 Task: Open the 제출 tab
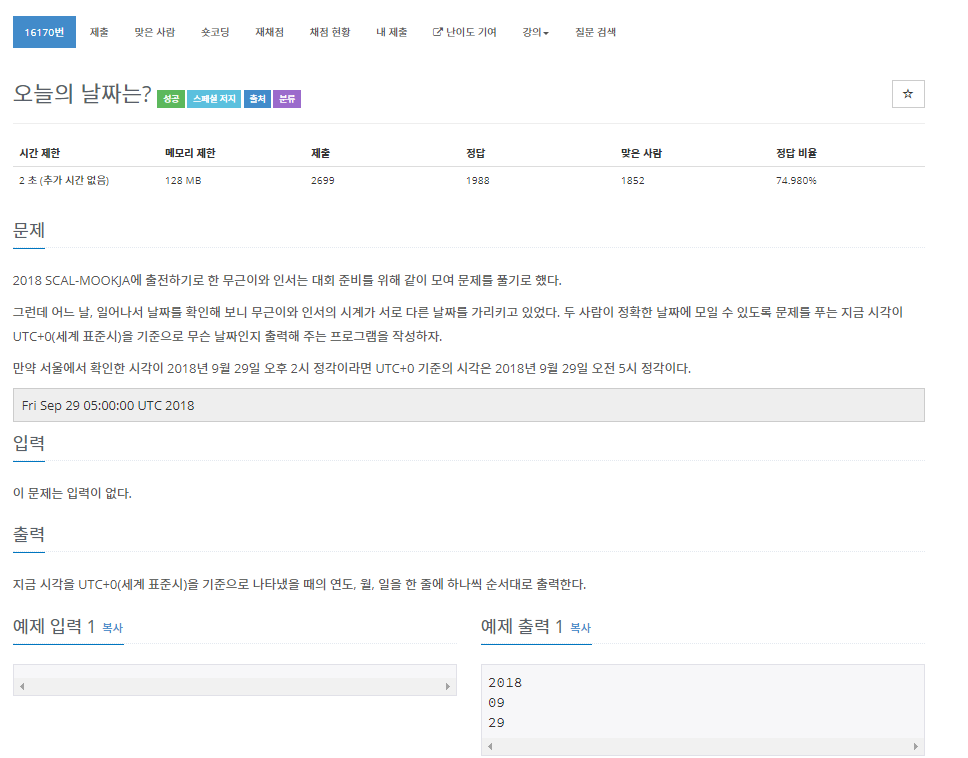point(99,32)
